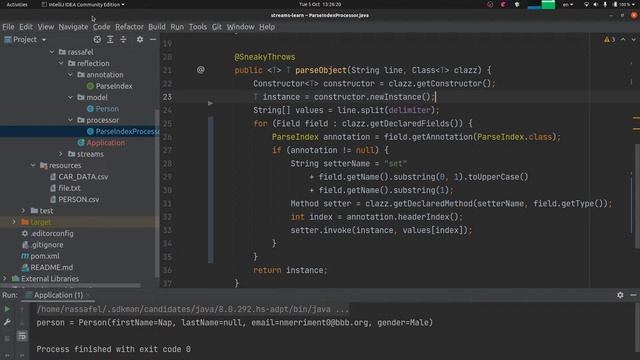Collapse the reflection folder
The image size is (640, 360).
(61, 63)
